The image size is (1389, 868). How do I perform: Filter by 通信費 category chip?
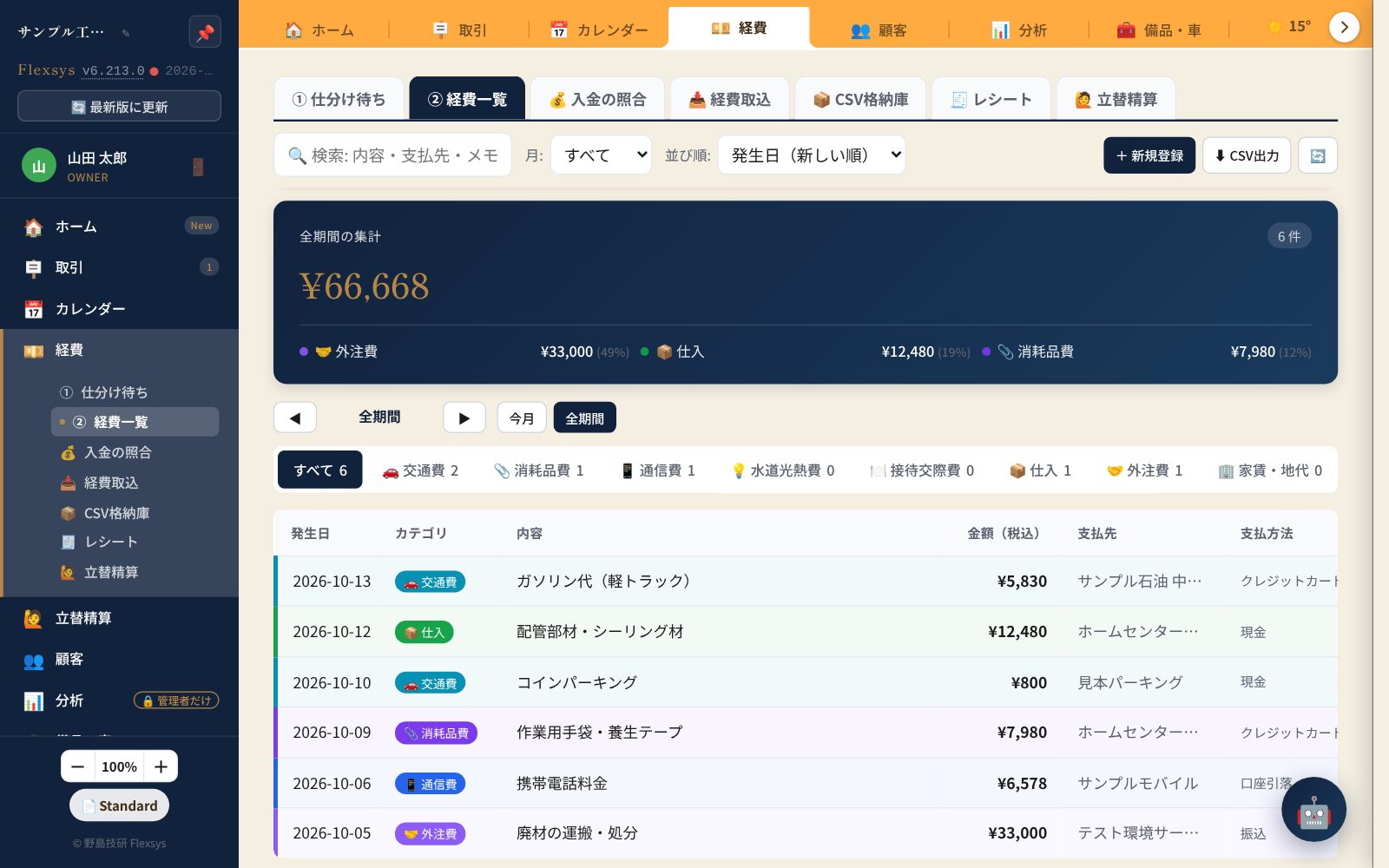click(x=658, y=470)
